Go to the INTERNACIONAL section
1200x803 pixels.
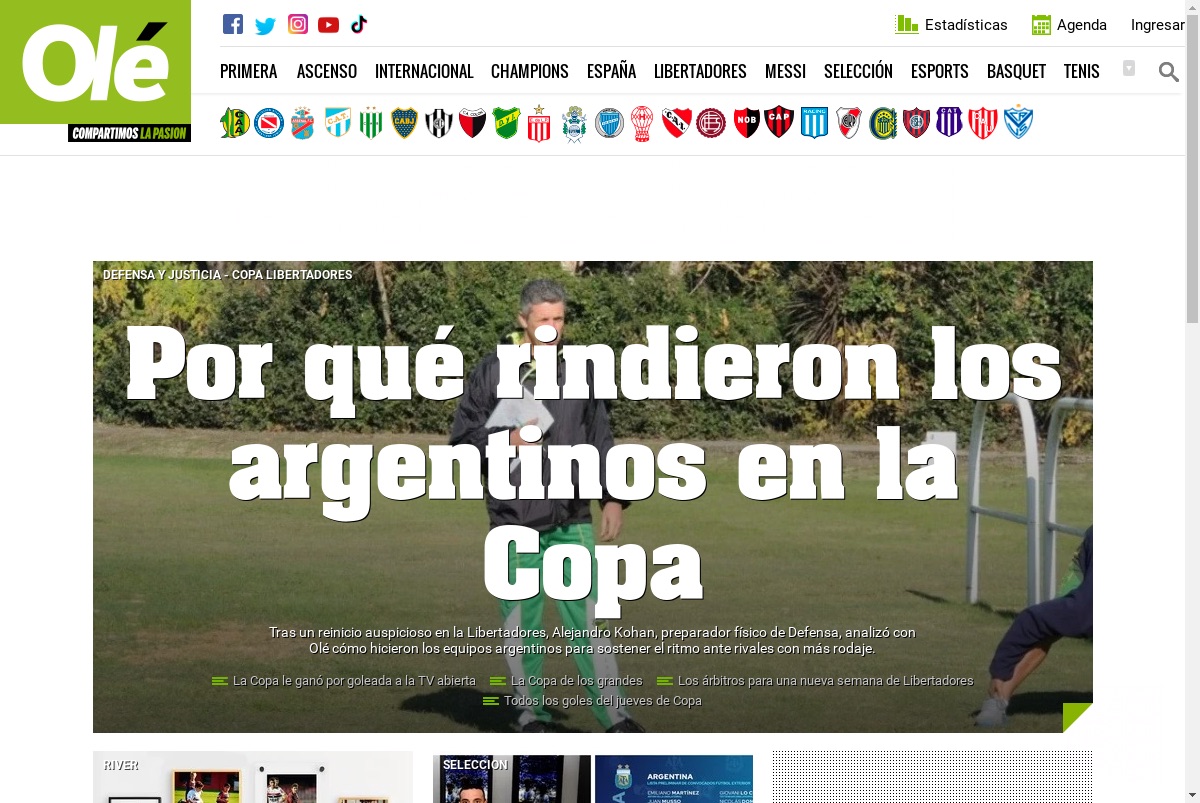[424, 71]
